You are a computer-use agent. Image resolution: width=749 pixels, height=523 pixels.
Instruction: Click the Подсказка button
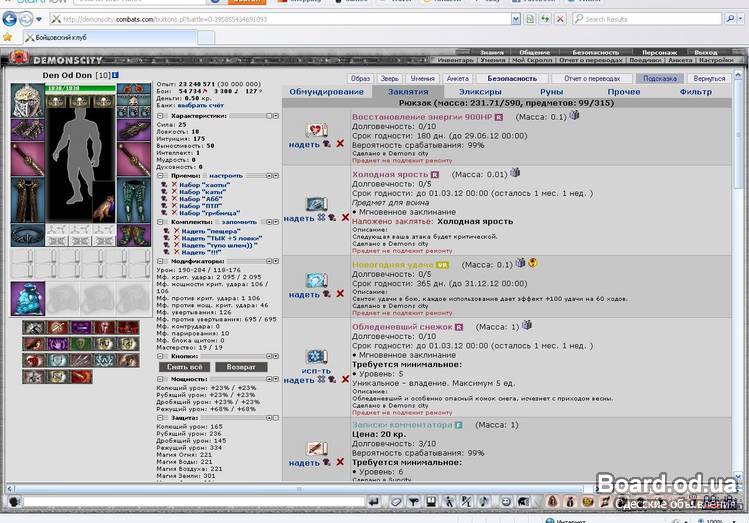(x=660, y=78)
